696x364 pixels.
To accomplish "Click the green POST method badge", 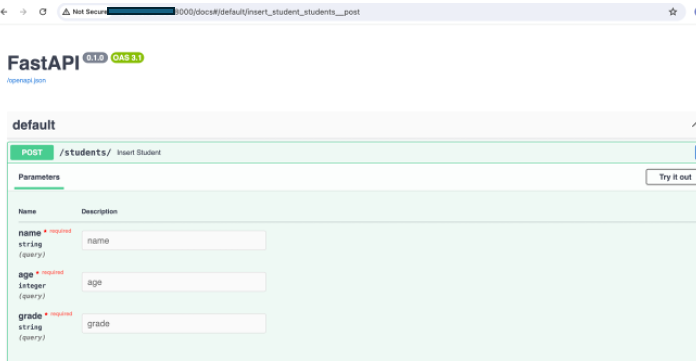I will point(32,152).
